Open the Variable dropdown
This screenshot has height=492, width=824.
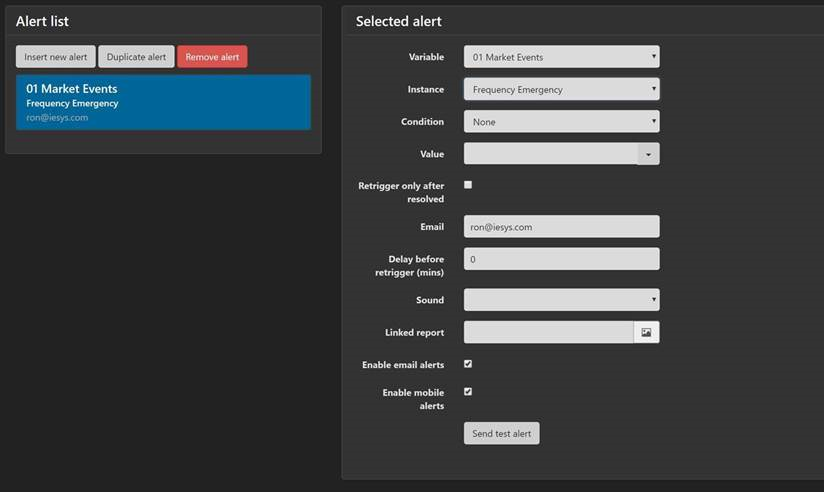click(x=561, y=57)
